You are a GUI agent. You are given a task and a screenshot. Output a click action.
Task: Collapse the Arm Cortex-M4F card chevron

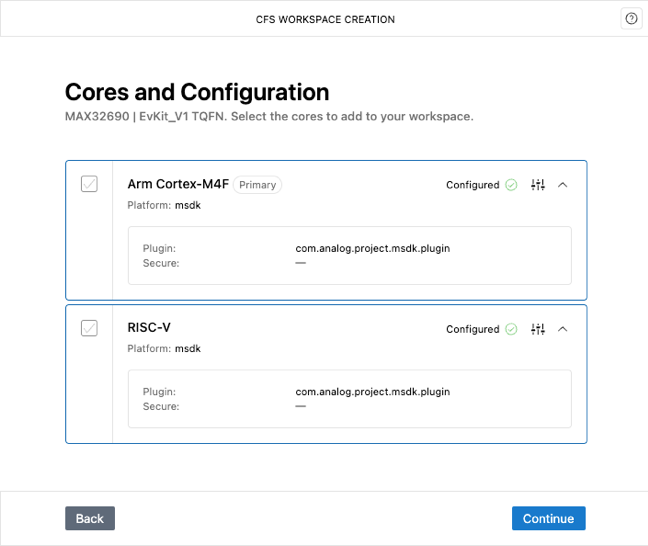pyautogui.click(x=562, y=185)
